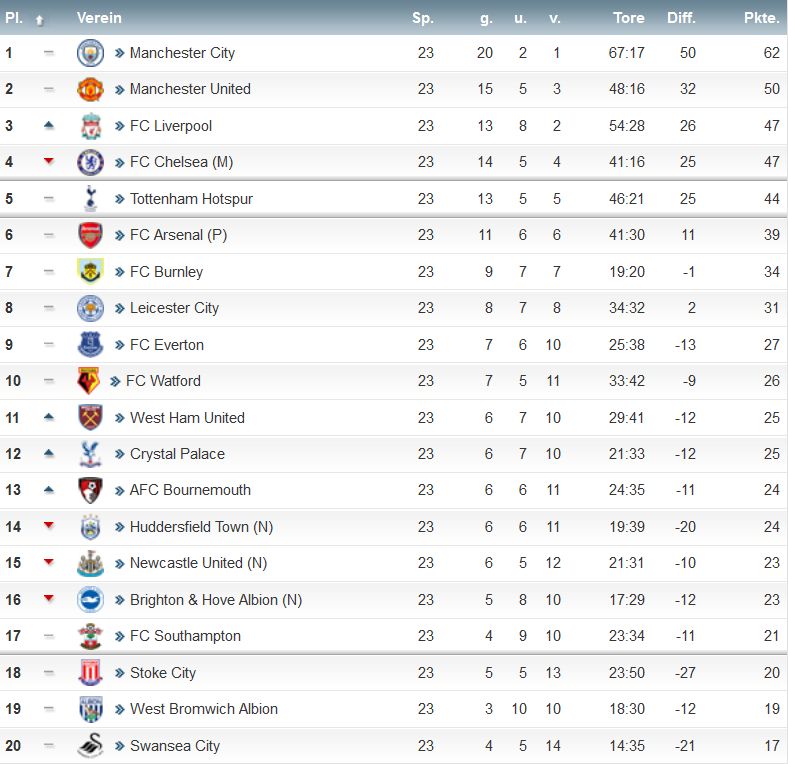This screenshot has width=788, height=764.
Task: Open the Leicester City team link
Action: coord(174,308)
